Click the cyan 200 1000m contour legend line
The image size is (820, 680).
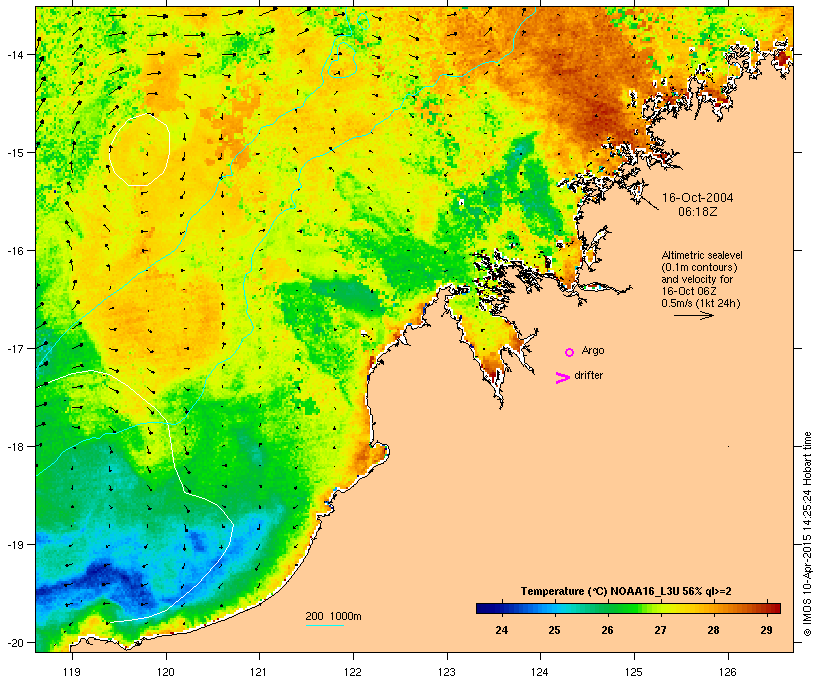click(325, 625)
